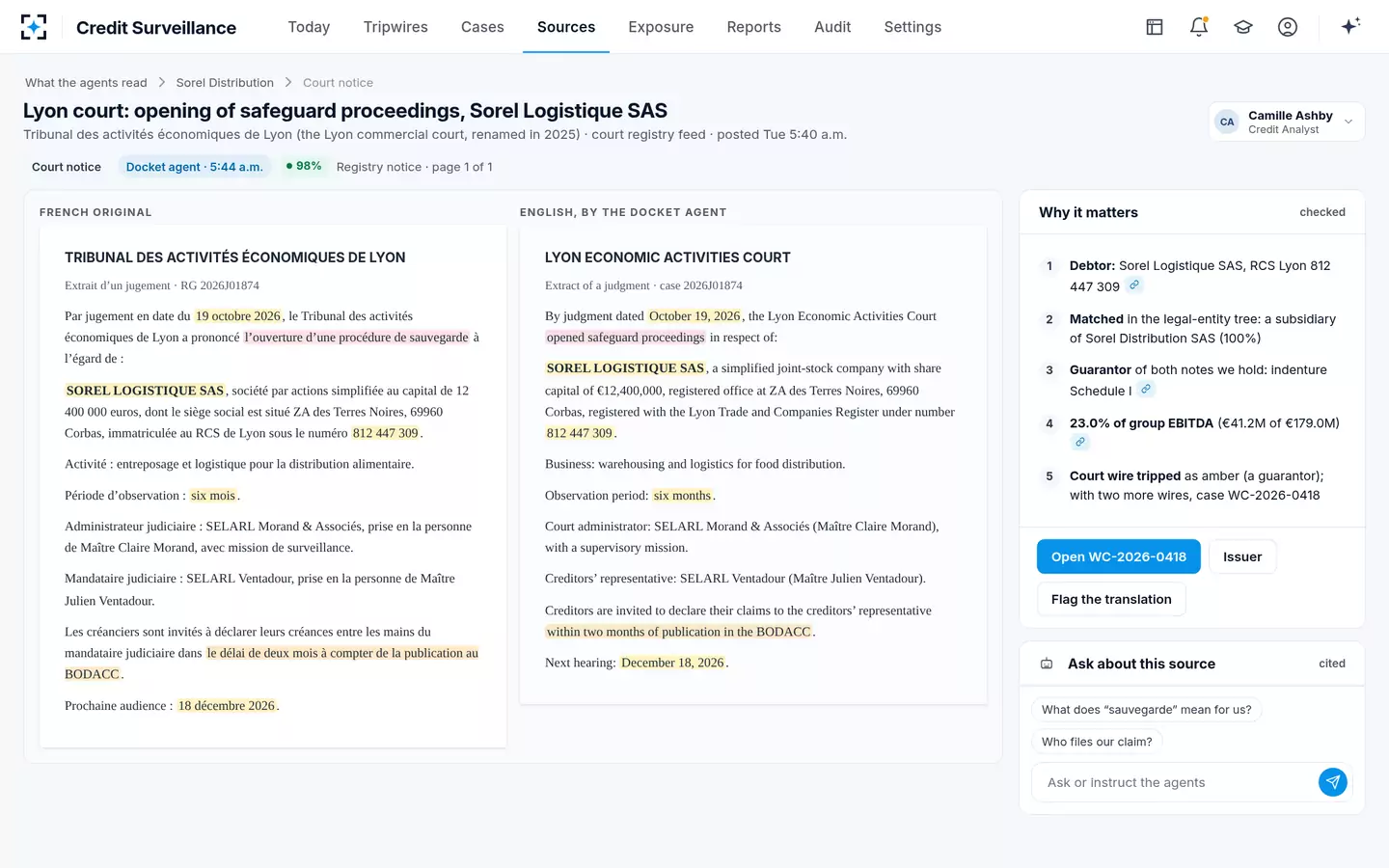Focus the Ask or instruct the agents field
The width and height of the screenshot is (1389, 868).
click(1176, 782)
